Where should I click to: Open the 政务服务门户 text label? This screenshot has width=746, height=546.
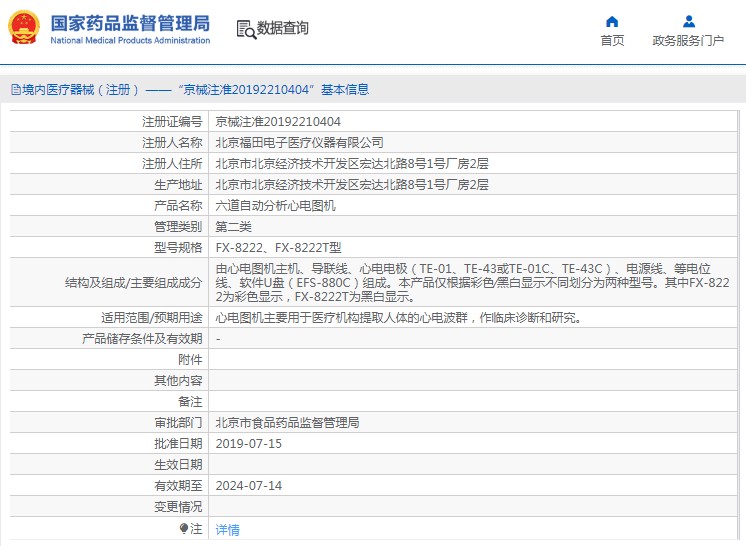pos(688,41)
